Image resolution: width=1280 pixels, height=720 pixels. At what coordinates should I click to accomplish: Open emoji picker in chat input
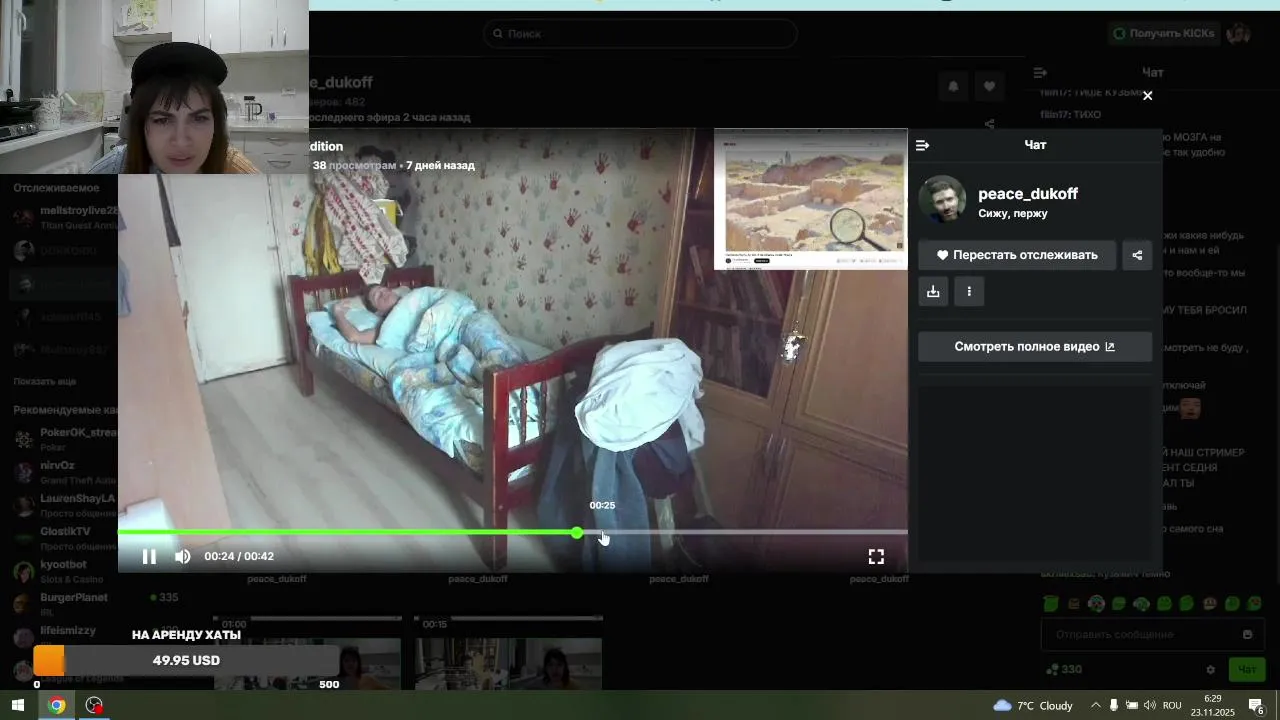click(x=1247, y=634)
